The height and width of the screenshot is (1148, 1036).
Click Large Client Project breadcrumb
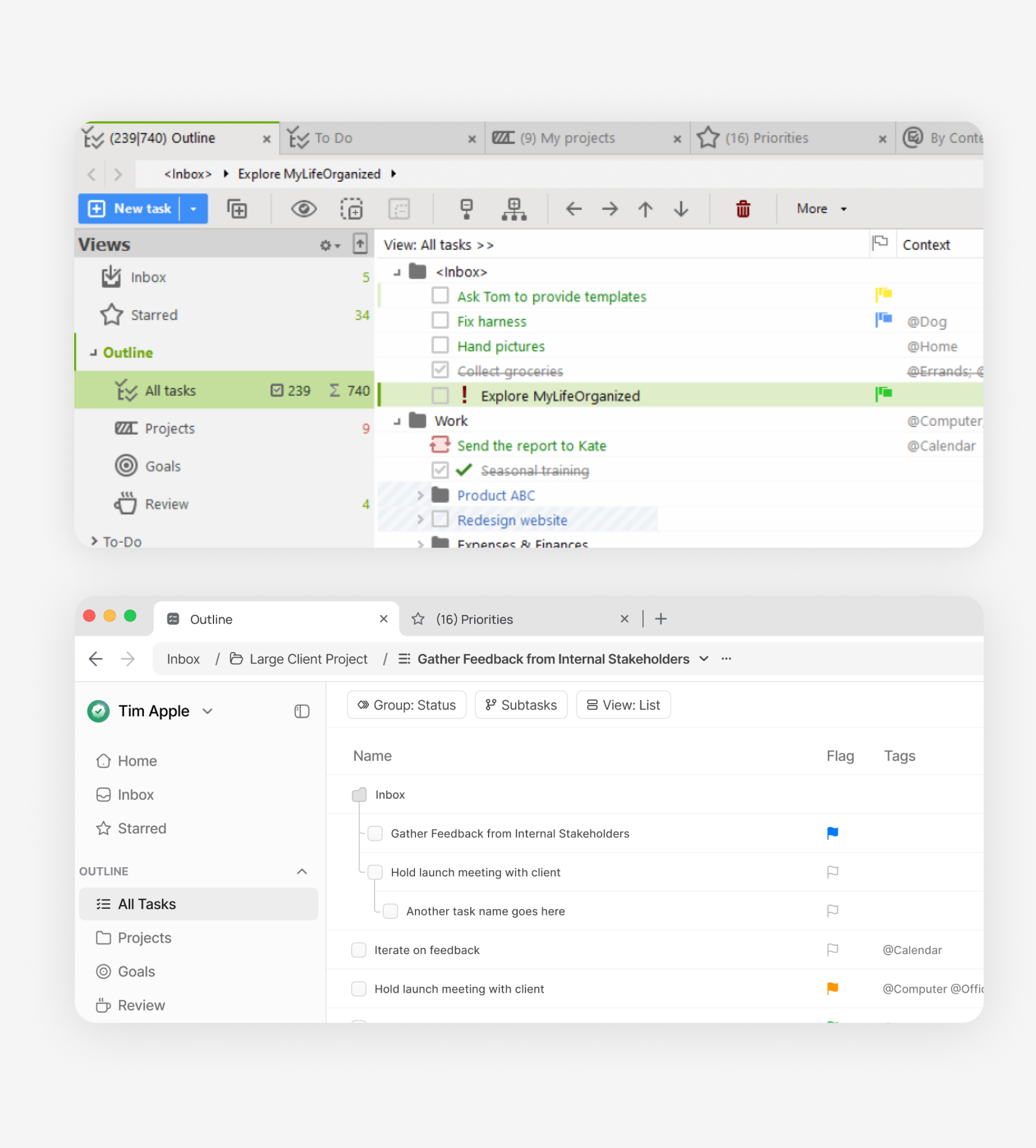299,659
